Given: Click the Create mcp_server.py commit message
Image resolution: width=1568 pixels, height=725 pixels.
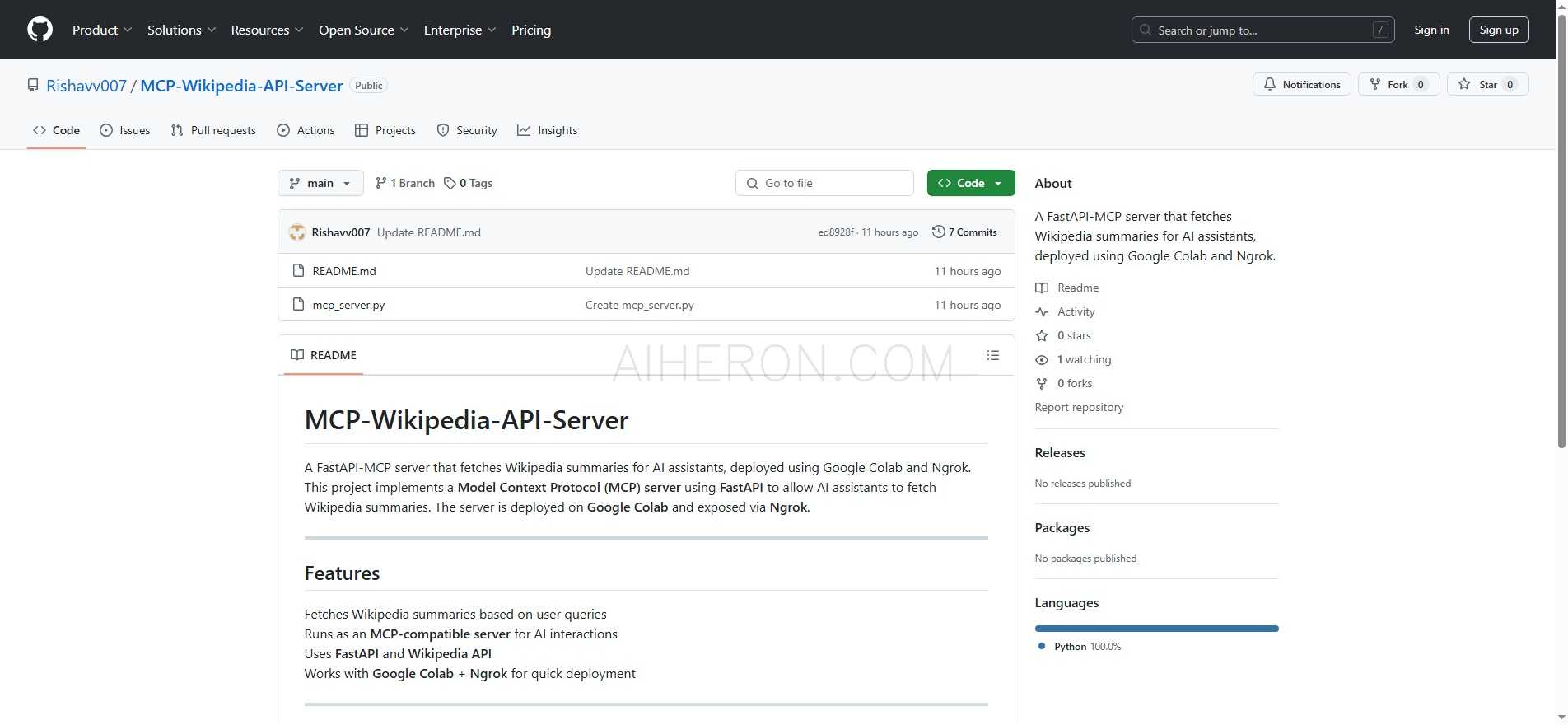Looking at the screenshot, I should 640,305.
